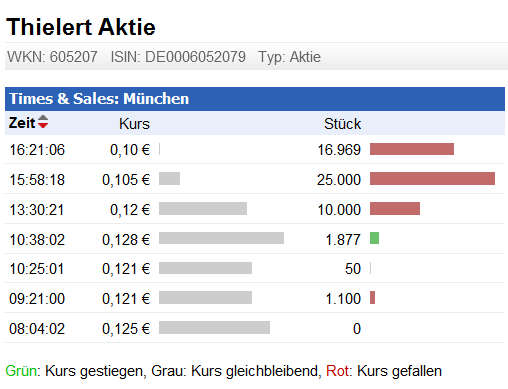
Task: Click the Stück column header
Action: point(342,124)
